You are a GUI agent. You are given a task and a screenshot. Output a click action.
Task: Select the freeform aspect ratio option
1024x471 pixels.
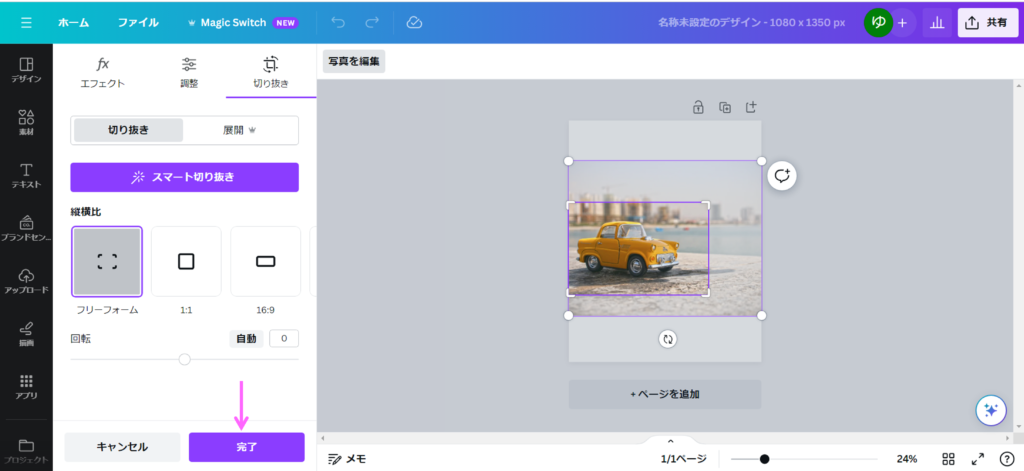[107, 262]
